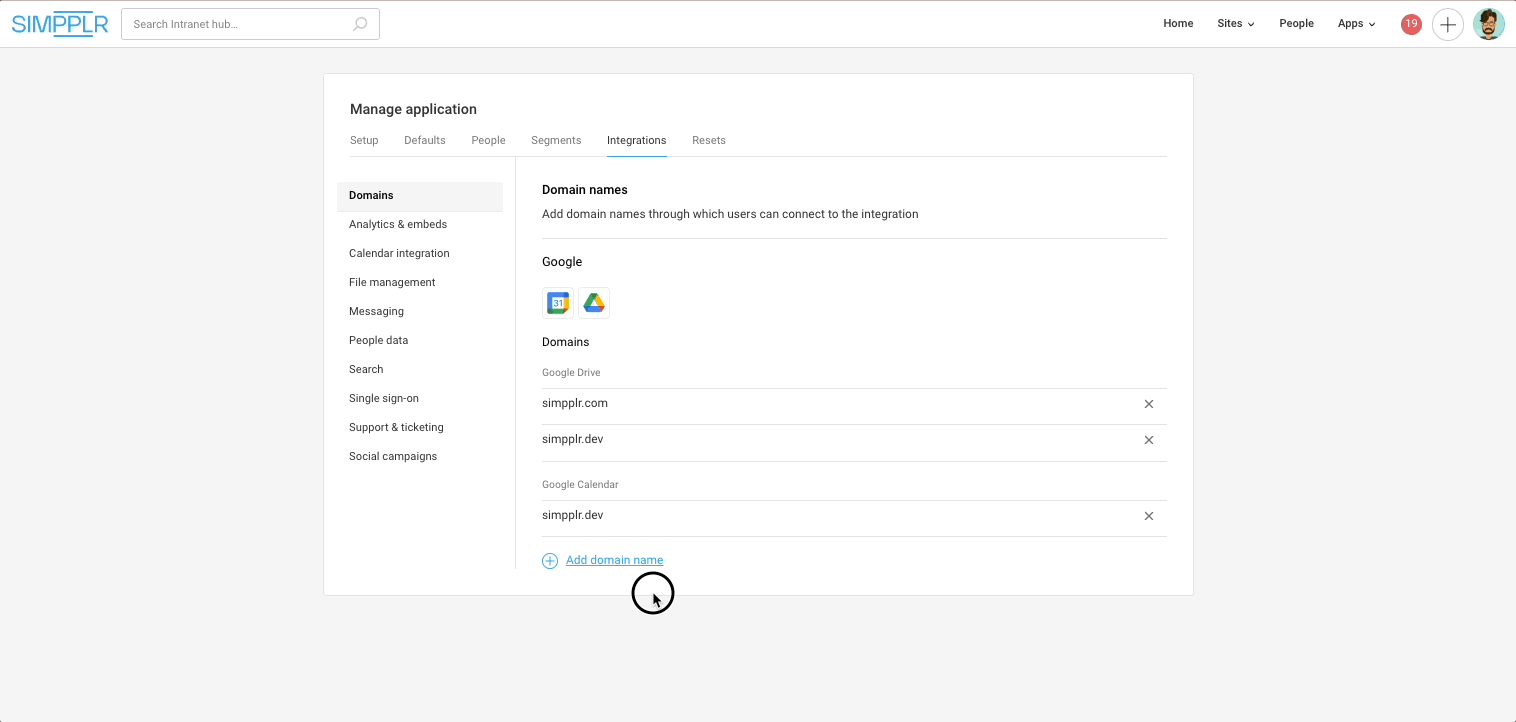Select Single sign-on in sidebar
This screenshot has height=722, width=1516.
pos(384,398)
